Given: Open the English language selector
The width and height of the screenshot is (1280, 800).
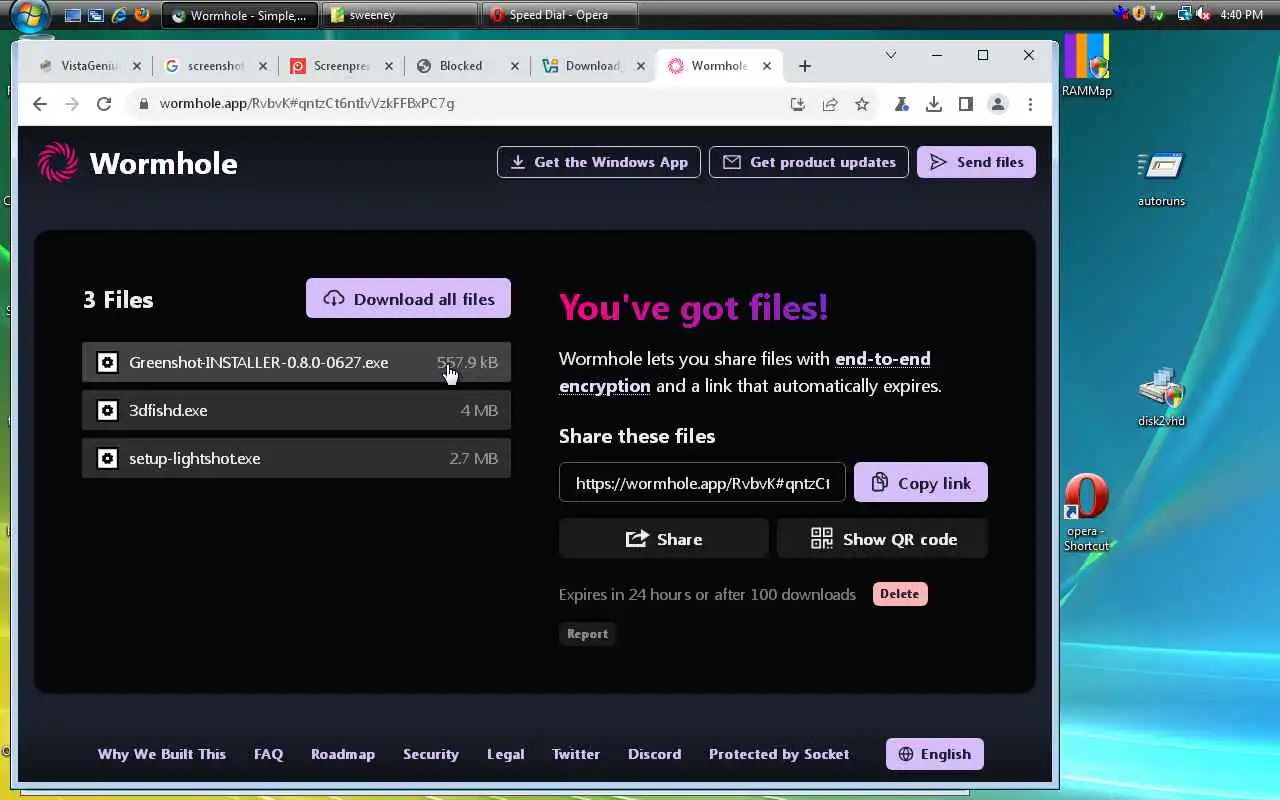Looking at the screenshot, I should [x=935, y=754].
